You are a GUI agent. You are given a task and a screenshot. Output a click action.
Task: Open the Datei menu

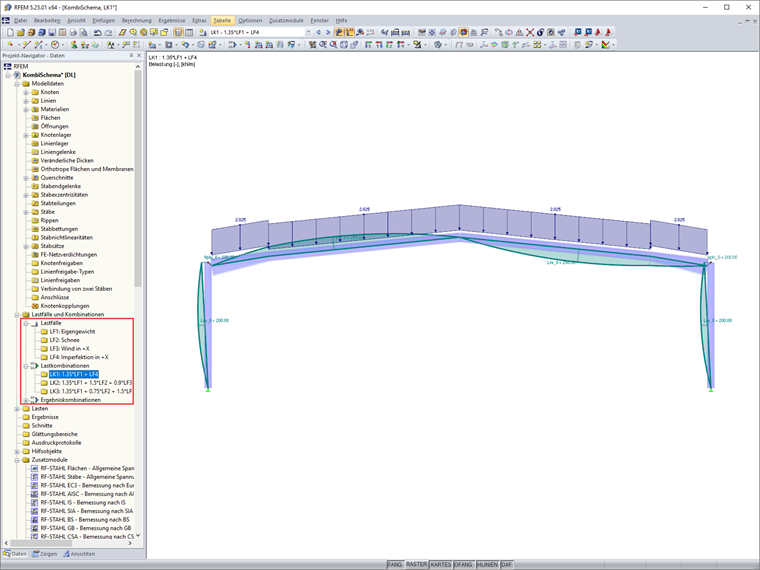coord(20,20)
